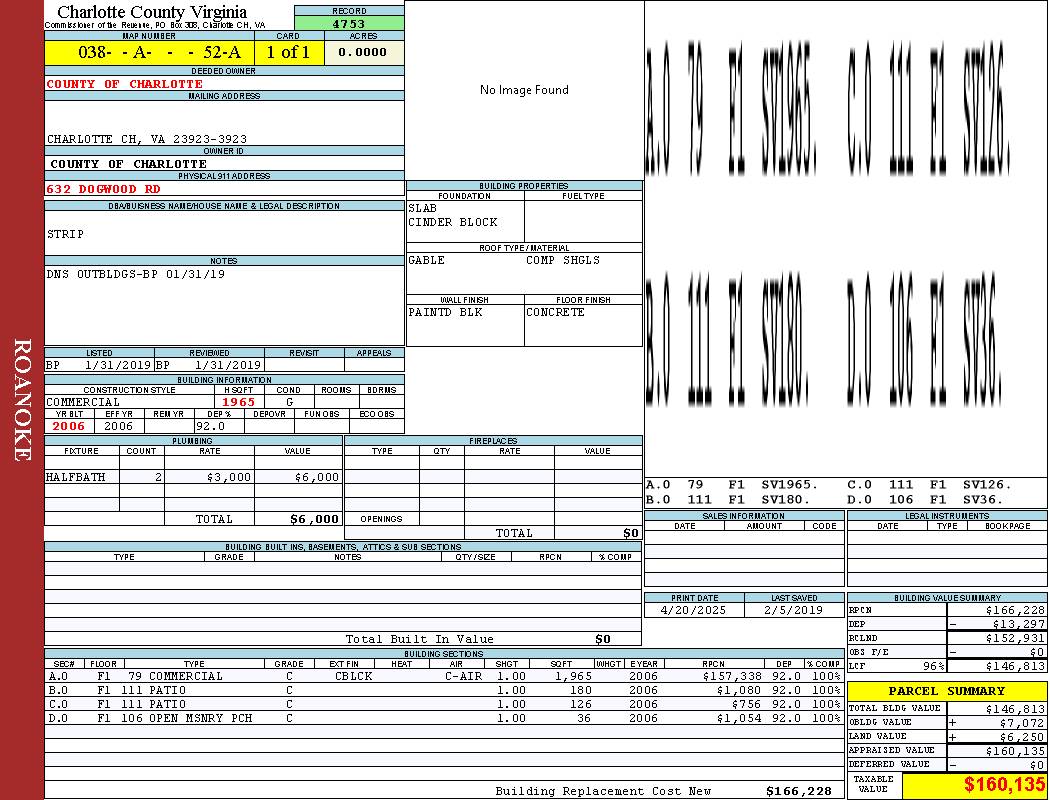The image size is (1050, 800).
Task: Click RPCN value $157,338
Action: click(732, 676)
